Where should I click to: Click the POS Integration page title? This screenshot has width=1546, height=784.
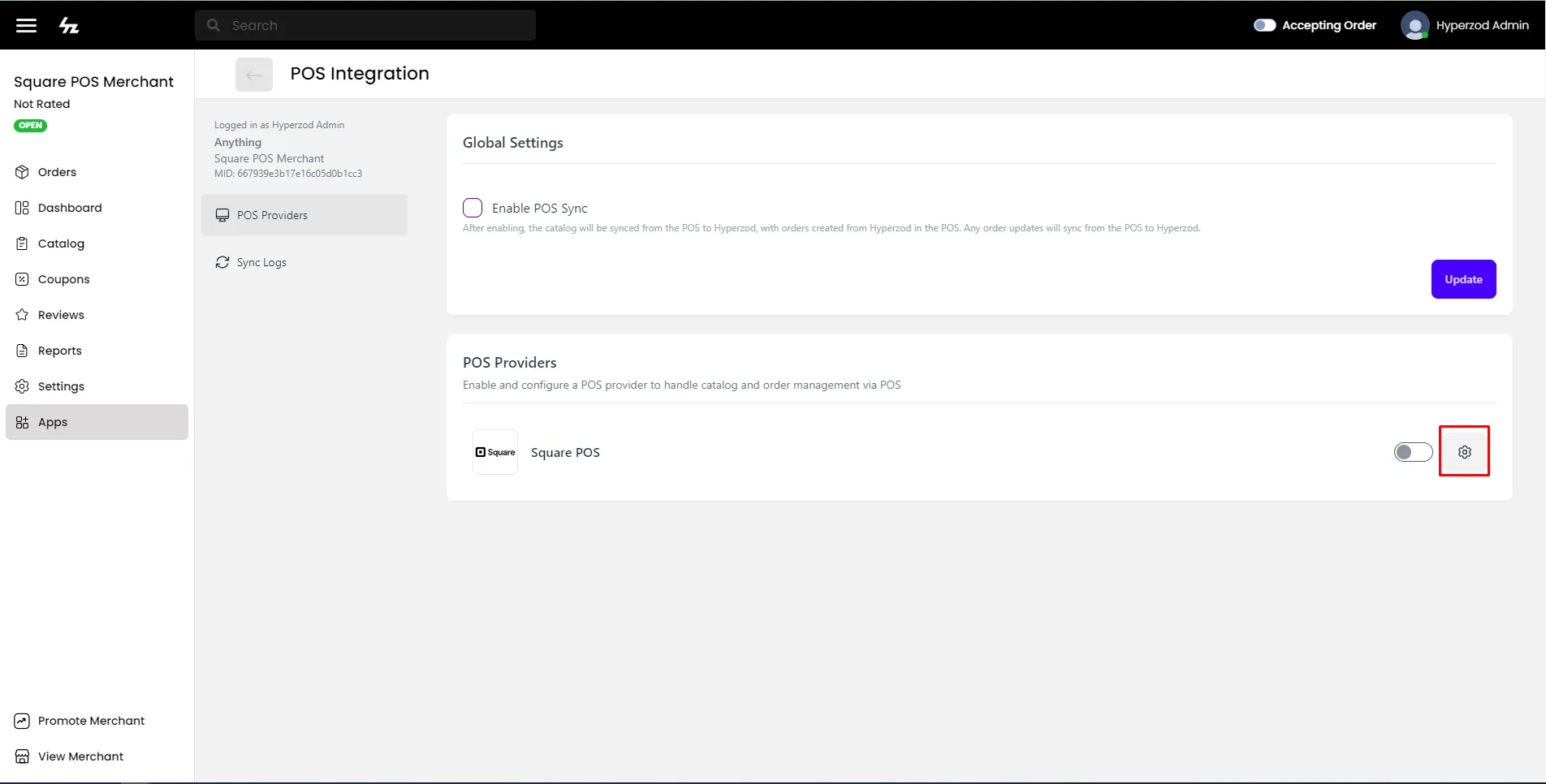(360, 74)
